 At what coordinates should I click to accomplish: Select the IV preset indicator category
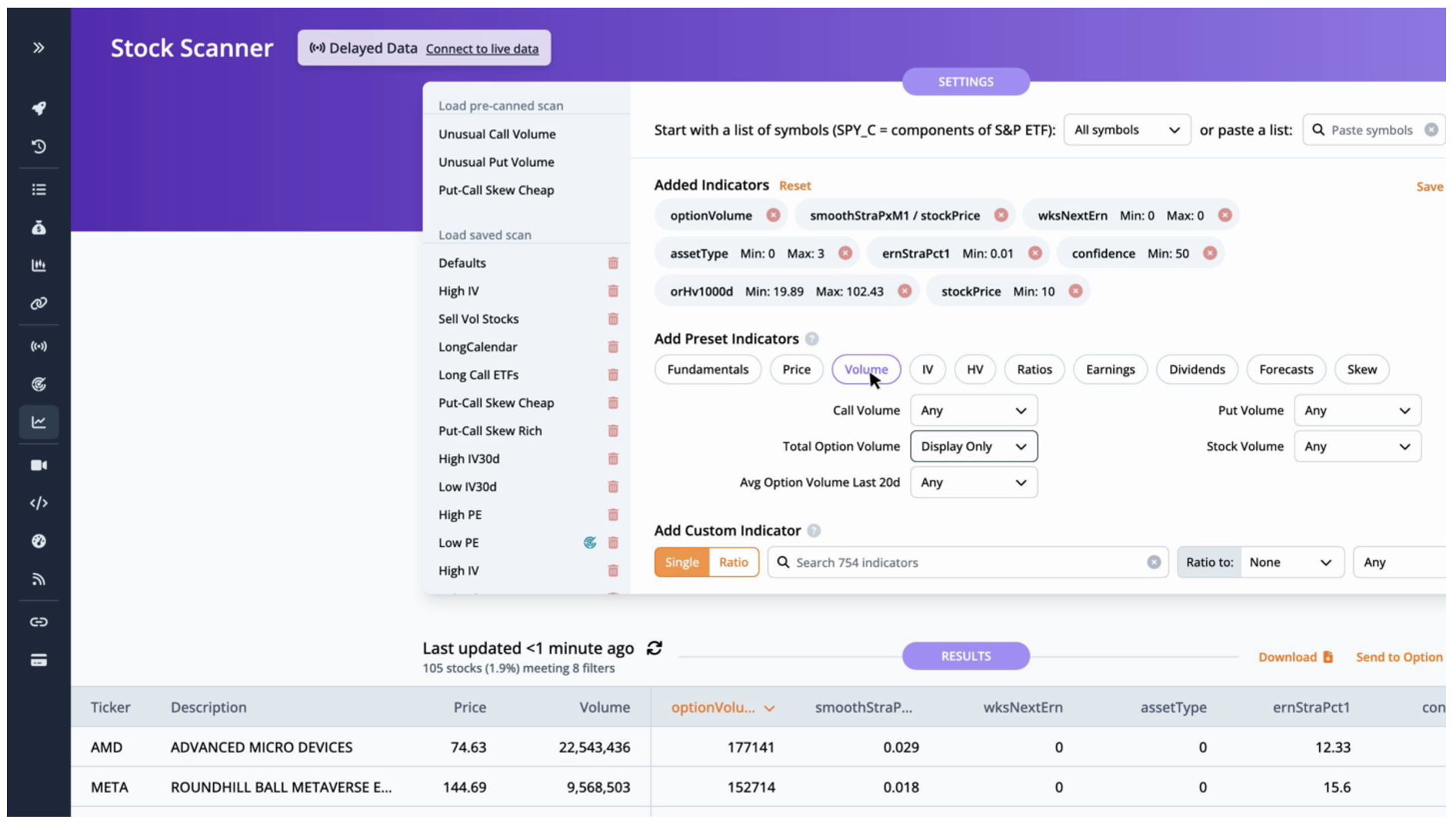927,369
